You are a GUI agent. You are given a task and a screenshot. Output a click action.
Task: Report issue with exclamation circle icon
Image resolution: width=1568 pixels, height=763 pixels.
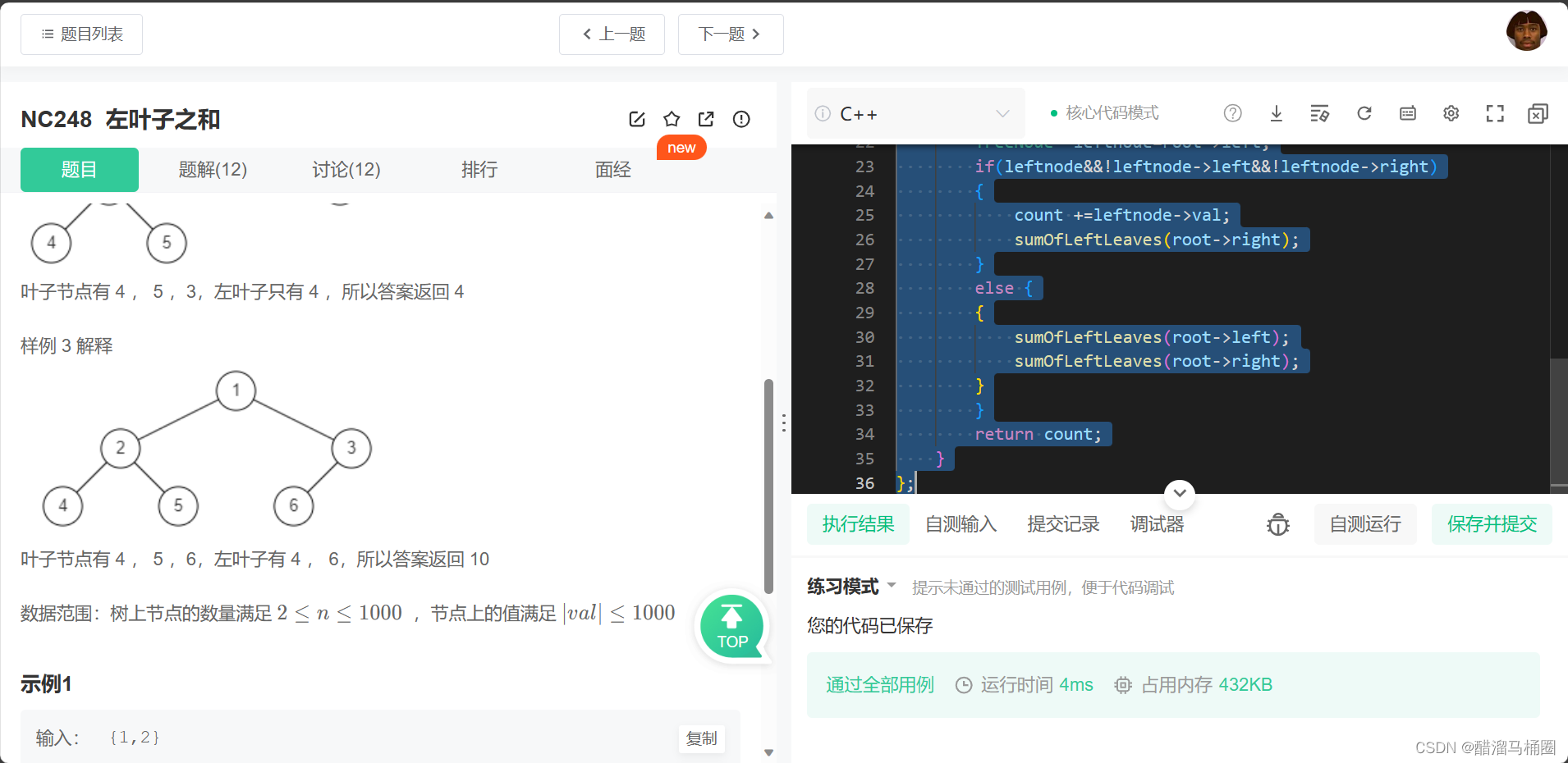pyautogui.click(x=741, y=119)
